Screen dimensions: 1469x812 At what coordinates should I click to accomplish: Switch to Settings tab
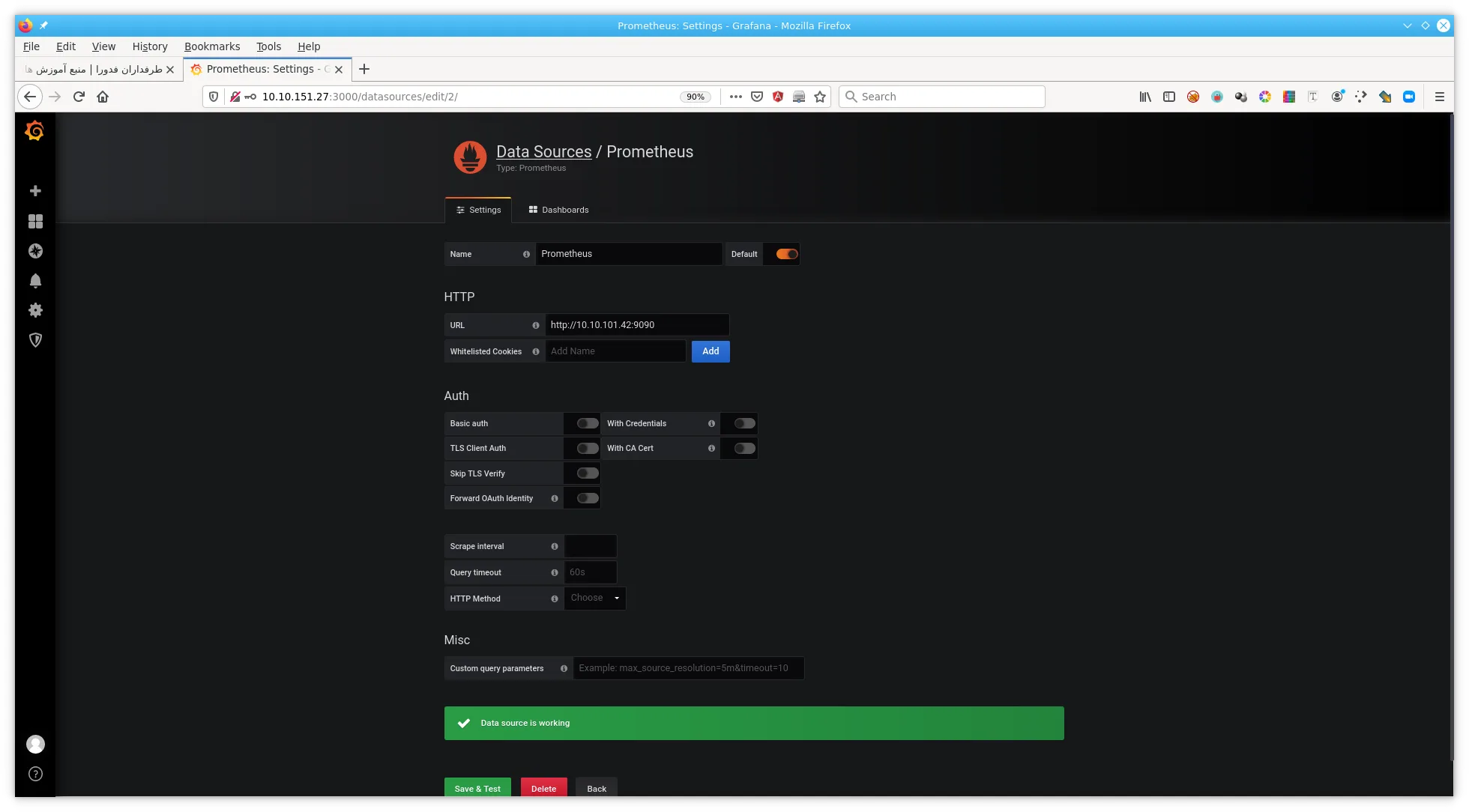point(478,210)
